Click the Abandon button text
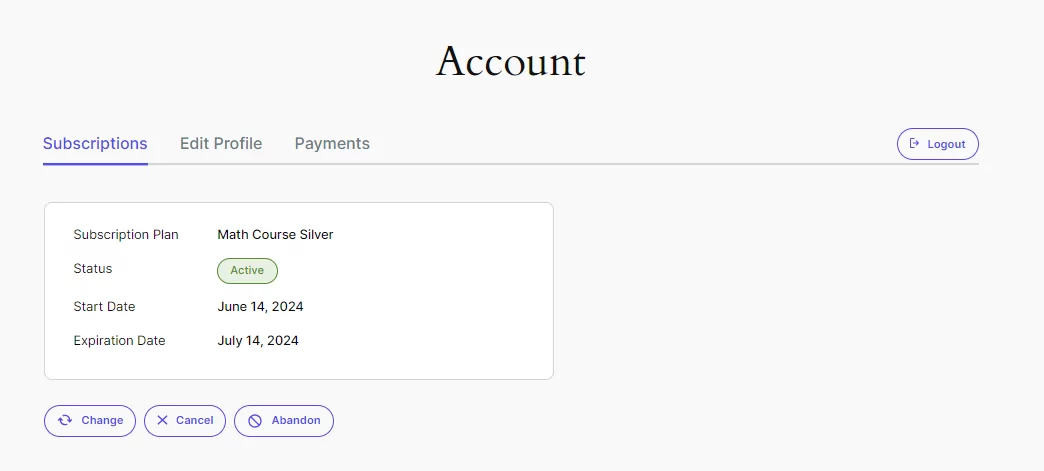Screen dimensions: 1044x471 pos(296,420)
